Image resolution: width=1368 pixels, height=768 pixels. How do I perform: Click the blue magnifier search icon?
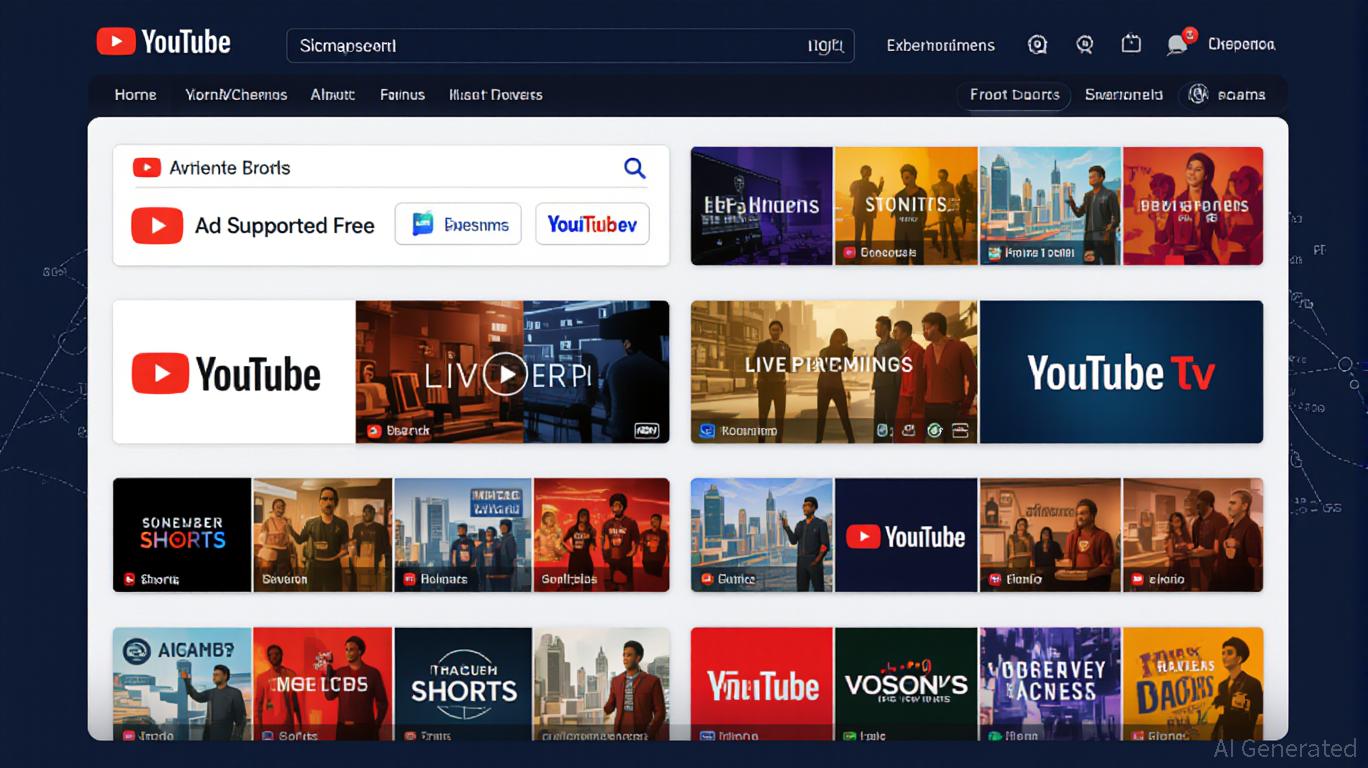(634, 168)
